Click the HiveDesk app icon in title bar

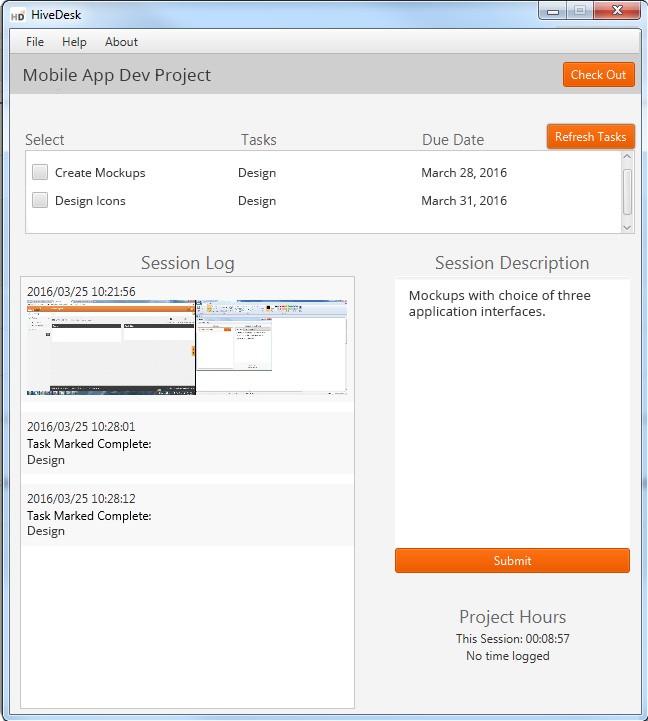tap(17, 16)
